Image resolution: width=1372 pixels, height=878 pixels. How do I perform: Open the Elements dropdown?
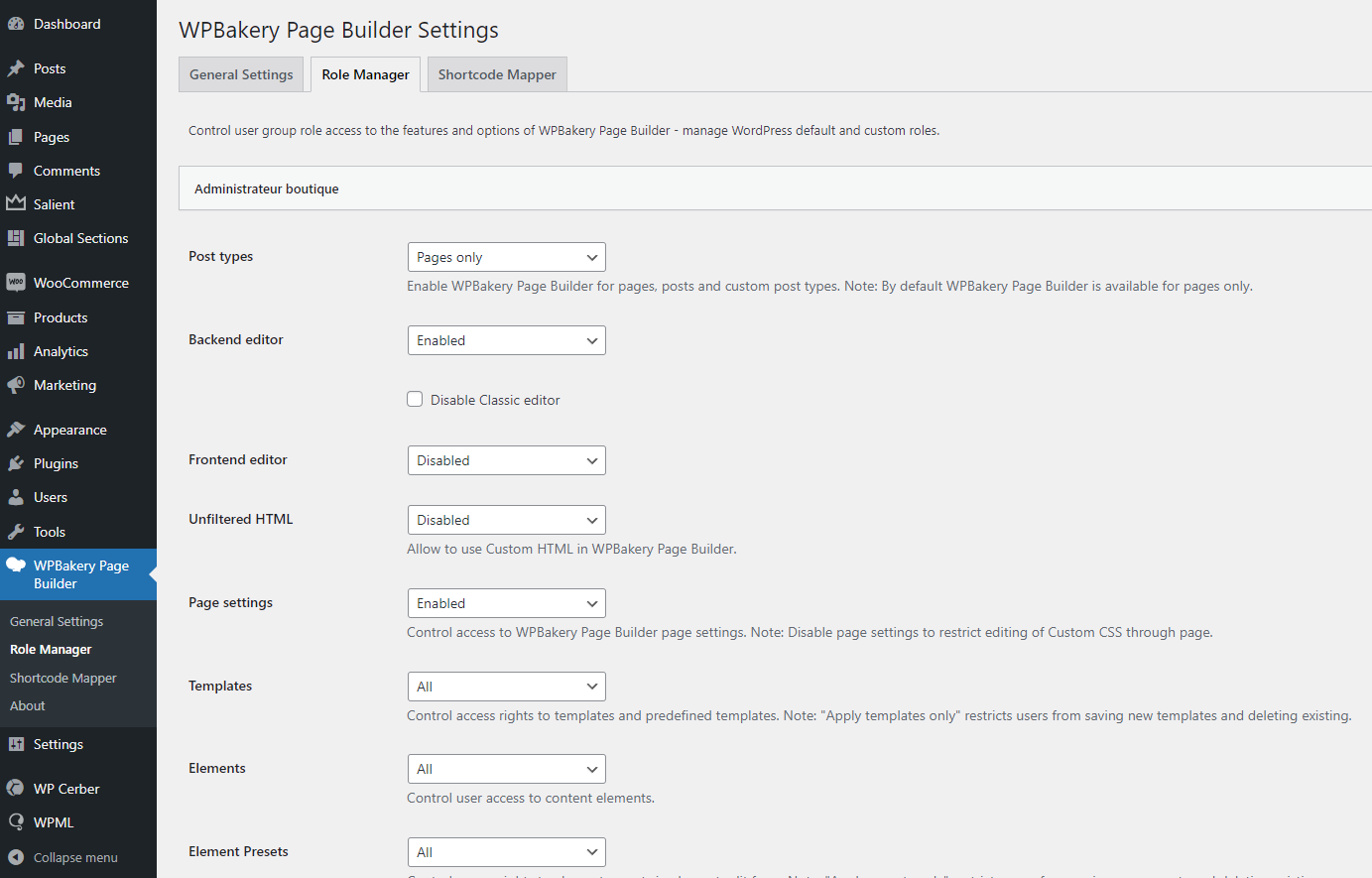506,769
